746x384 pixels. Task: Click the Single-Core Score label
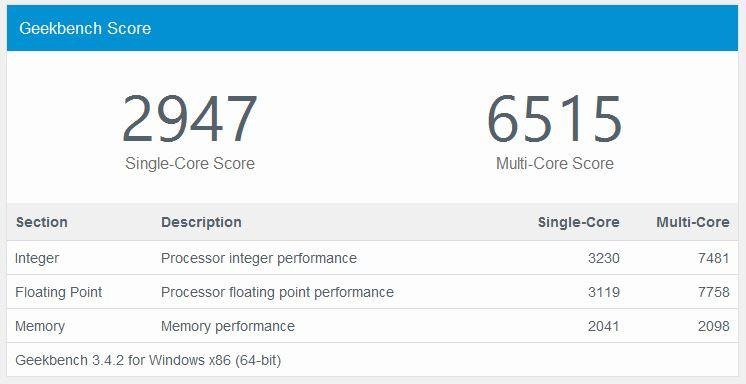(x=190, y=164)
